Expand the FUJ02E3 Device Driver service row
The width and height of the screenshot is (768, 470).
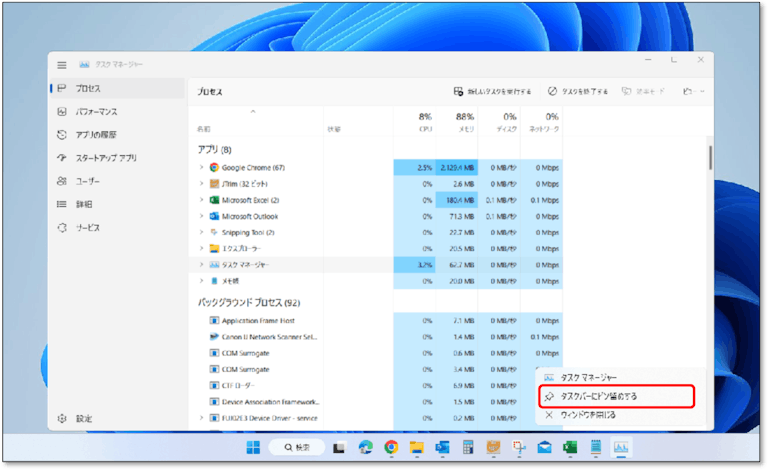click(x=201, y=418)
